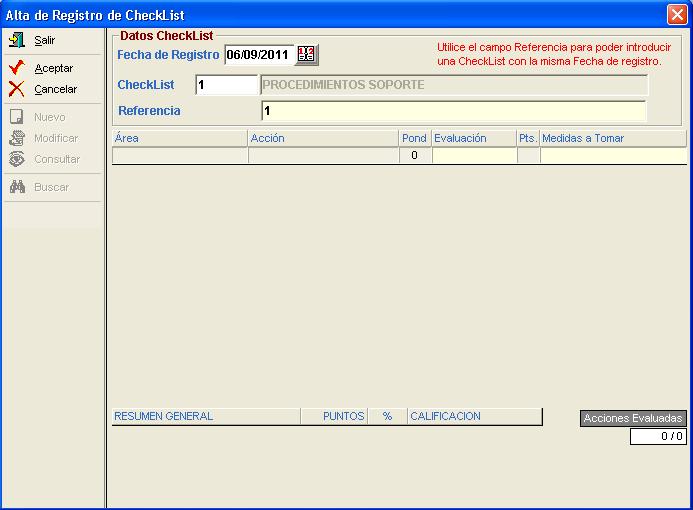693x510 pixels.
Task: Click the red Referencia hint message
Action: (x=554, y=54)
